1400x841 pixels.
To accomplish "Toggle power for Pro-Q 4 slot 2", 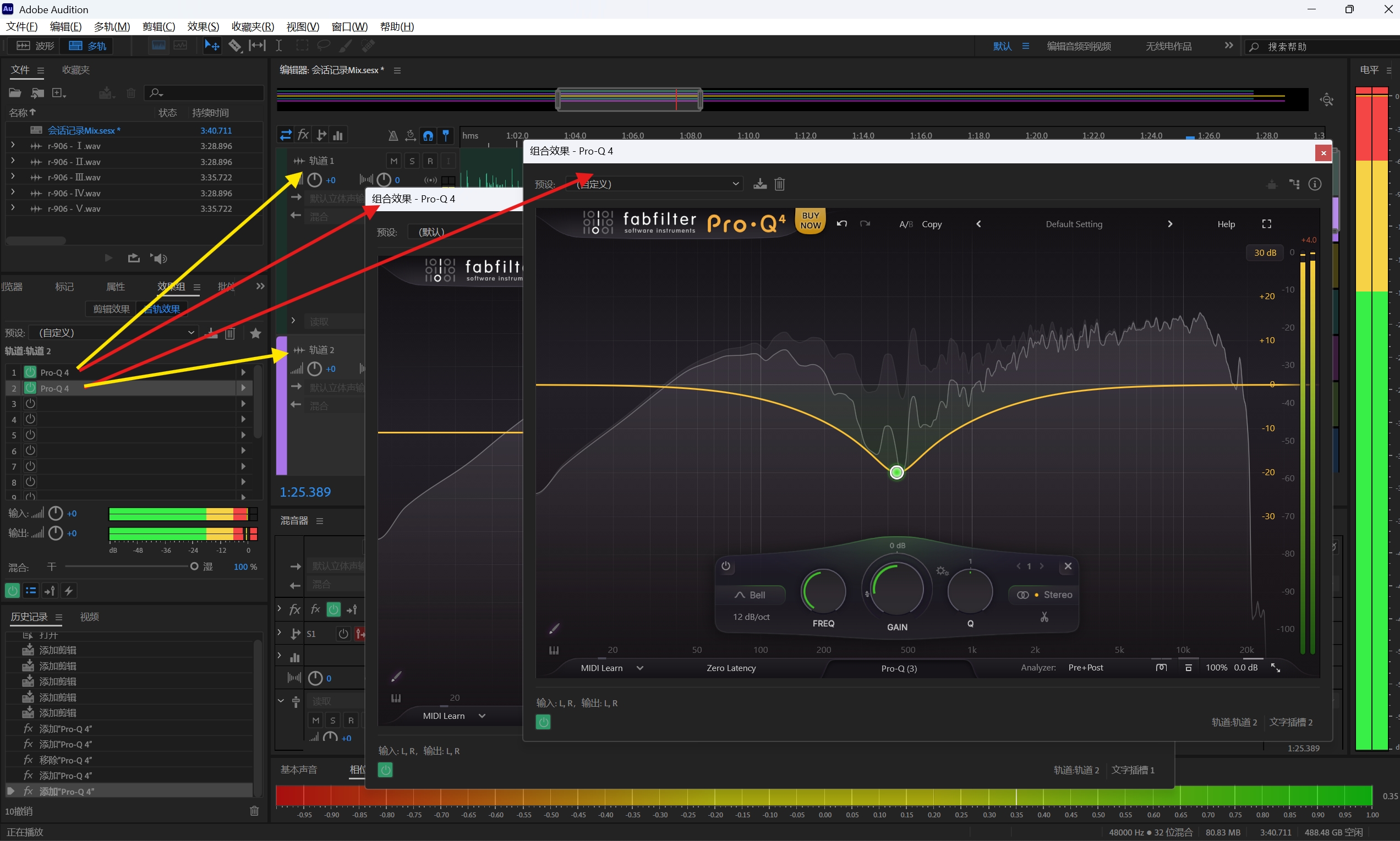I will pyautogui.click(x=30, y=388).
